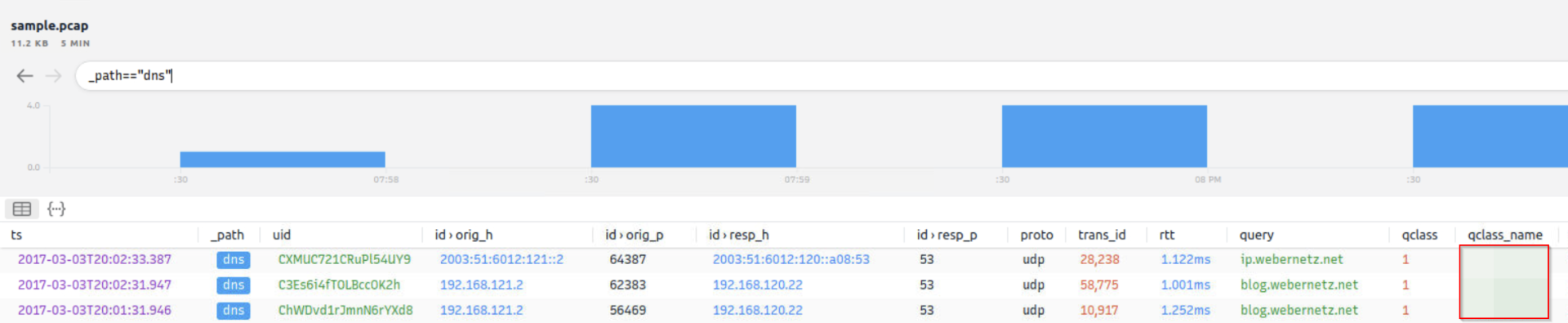This screenshot has width=1568, height=323.
Task: Click query ip.webernetz.net
Action: point(1291,259)
